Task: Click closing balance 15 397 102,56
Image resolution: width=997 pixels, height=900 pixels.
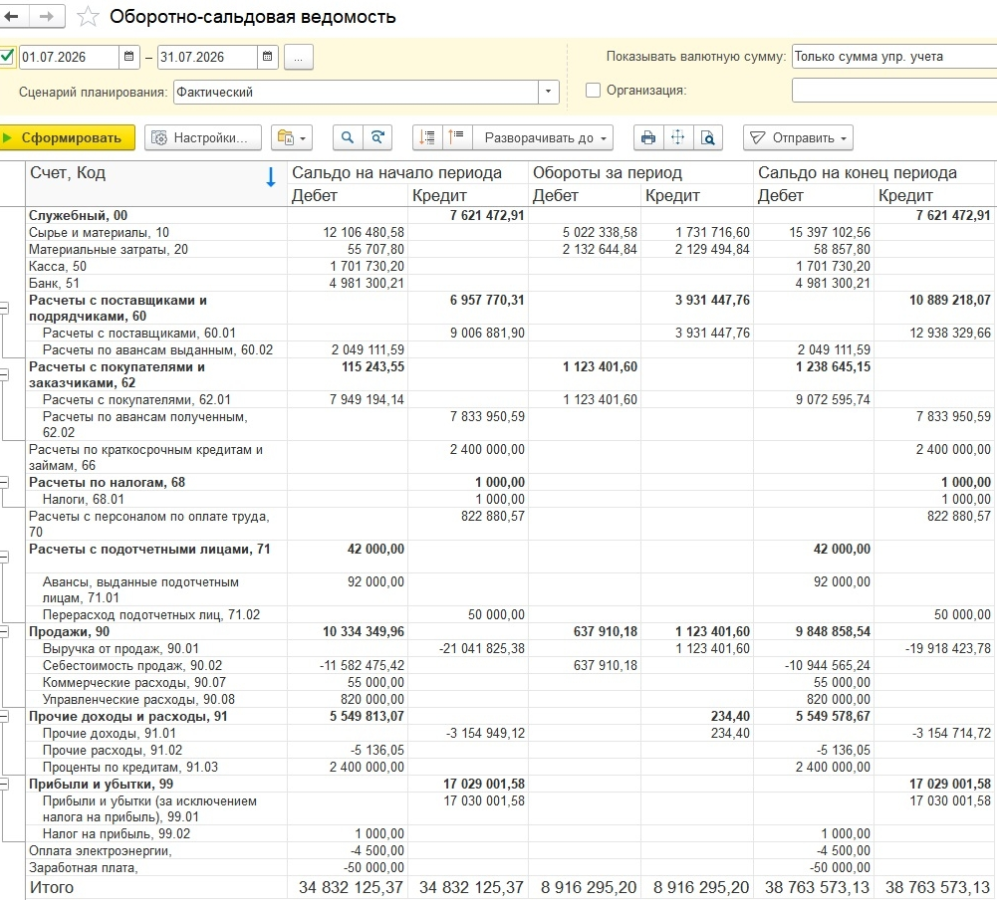Action: click(830, 232)
